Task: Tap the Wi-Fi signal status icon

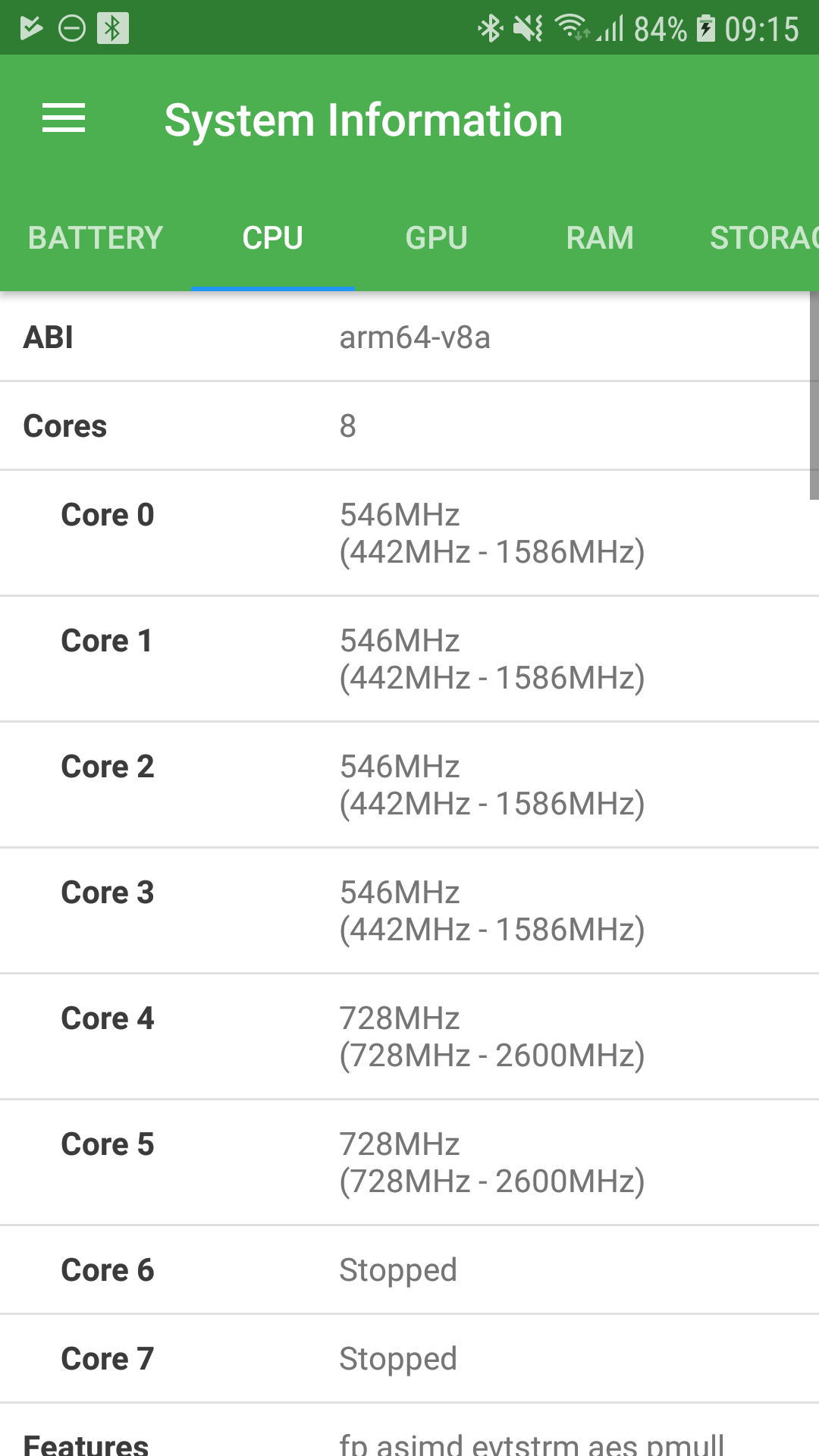Action: (x=571, y=28)
